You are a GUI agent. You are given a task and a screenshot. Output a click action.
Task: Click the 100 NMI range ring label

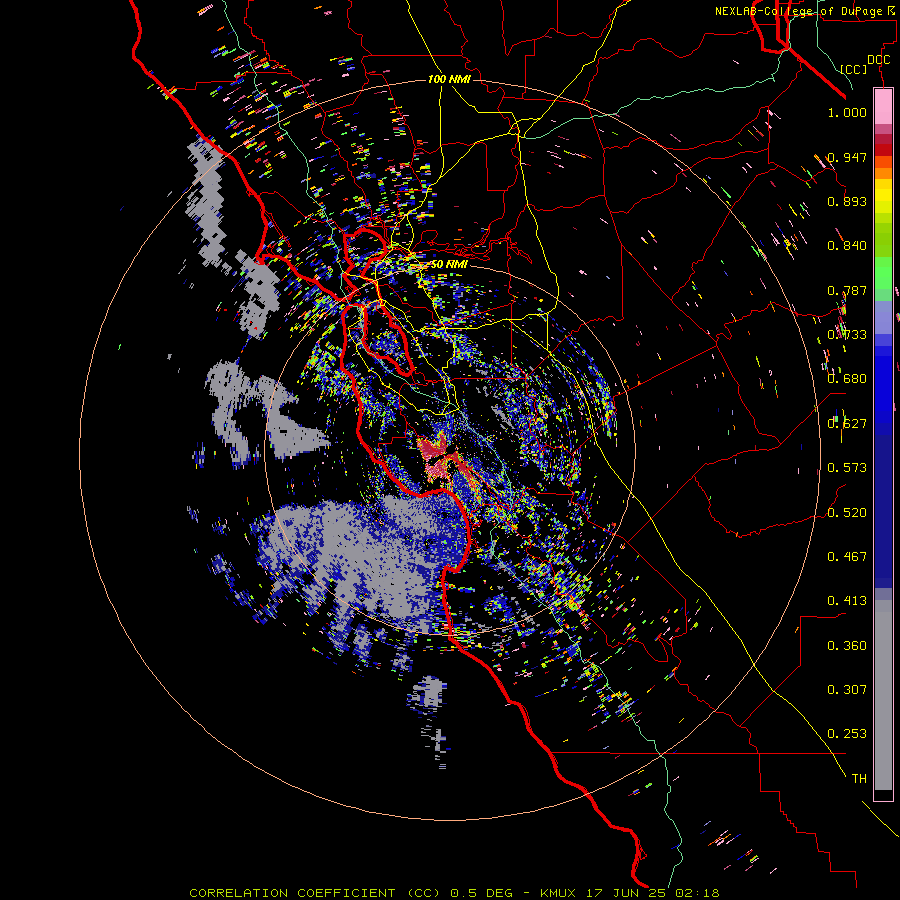pos(449,79)
